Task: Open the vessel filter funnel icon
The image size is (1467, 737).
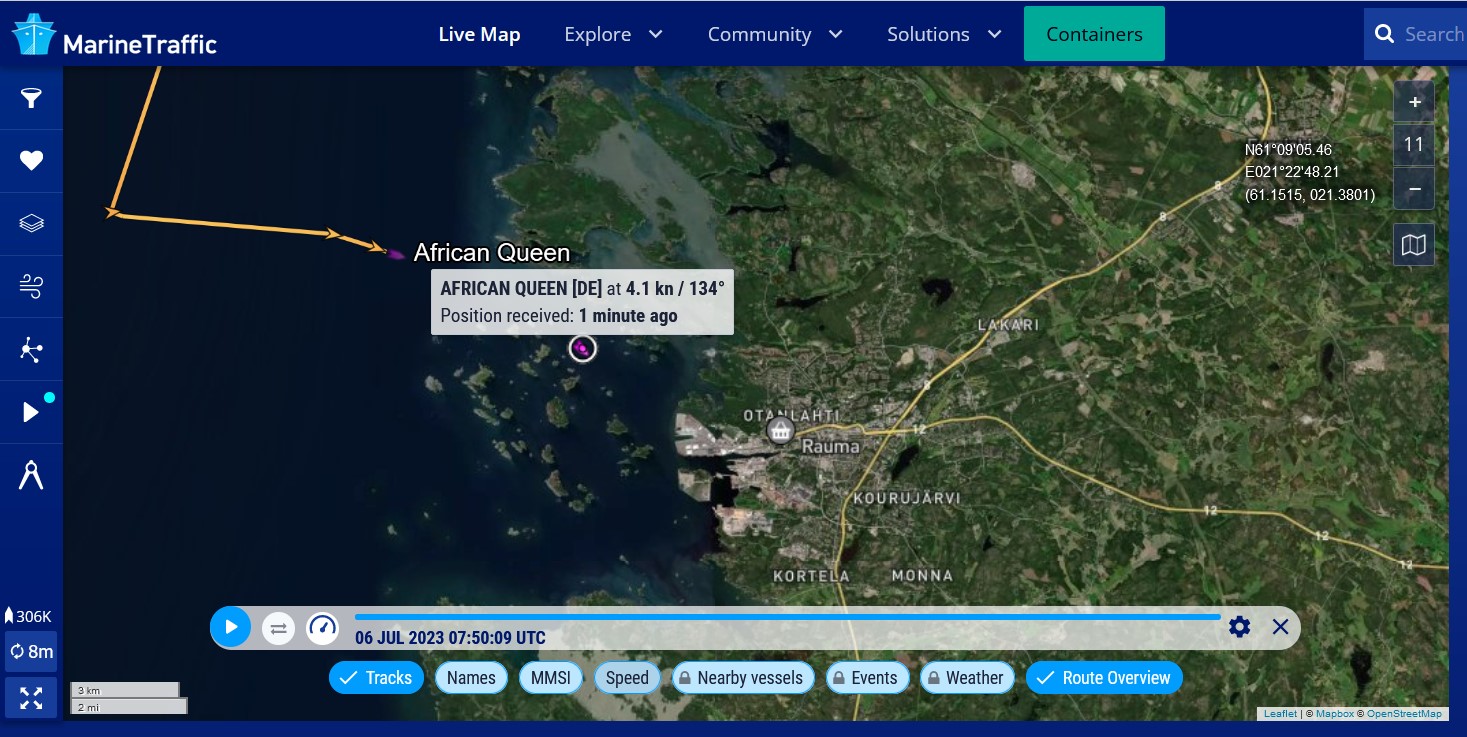Action: click(31, 97)
